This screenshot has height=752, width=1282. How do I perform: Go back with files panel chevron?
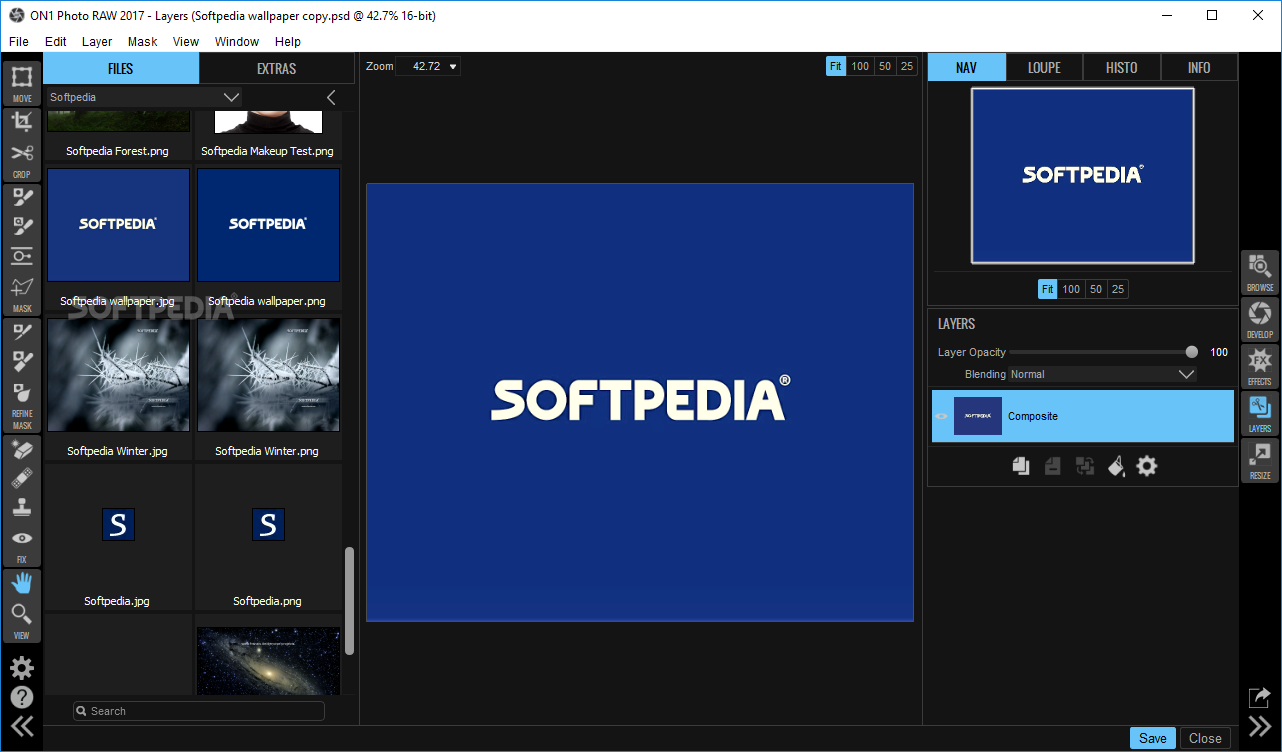click(x=331, y=97)
